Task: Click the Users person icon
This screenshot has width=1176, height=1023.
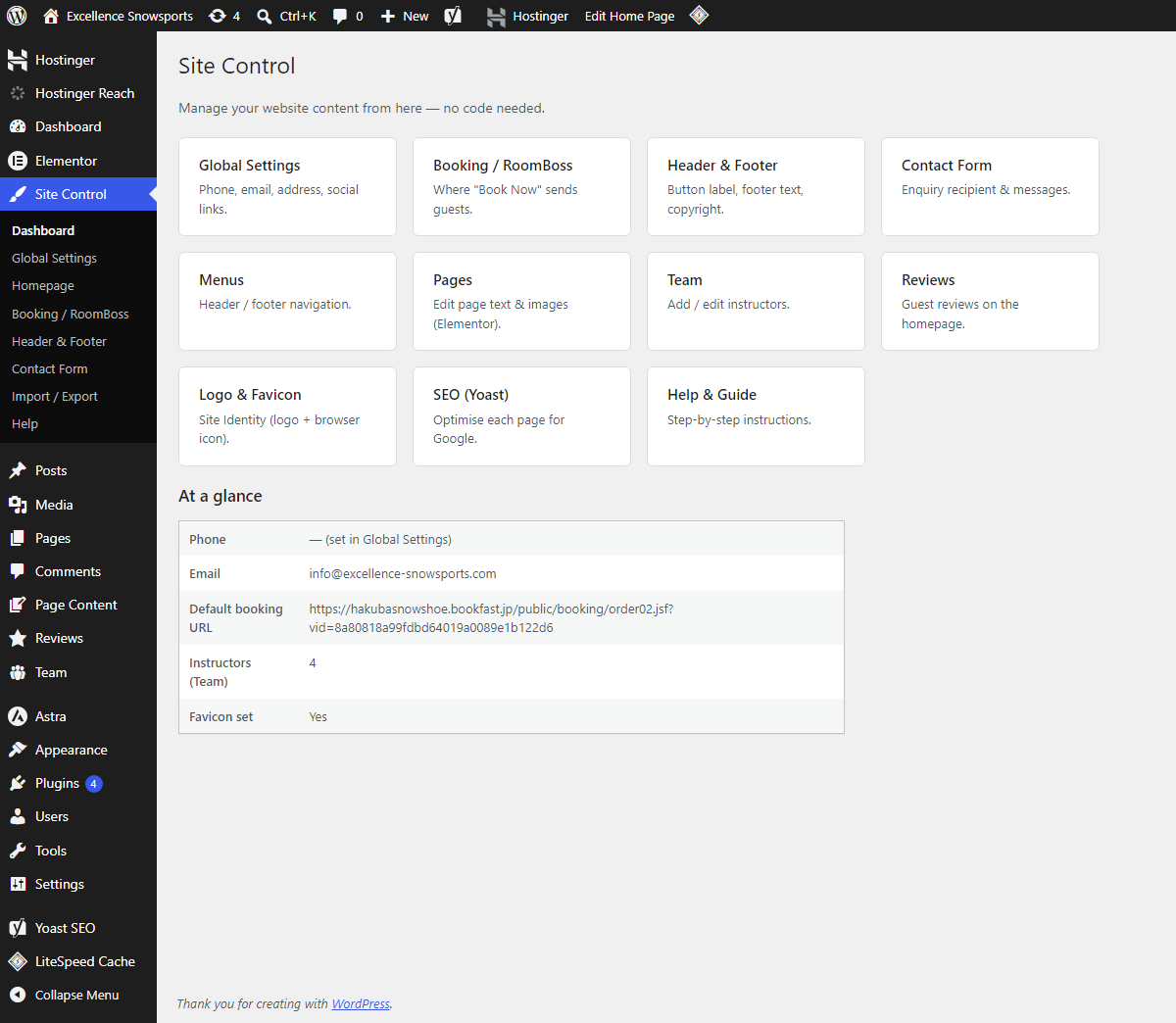Action: tap(18, 816)
